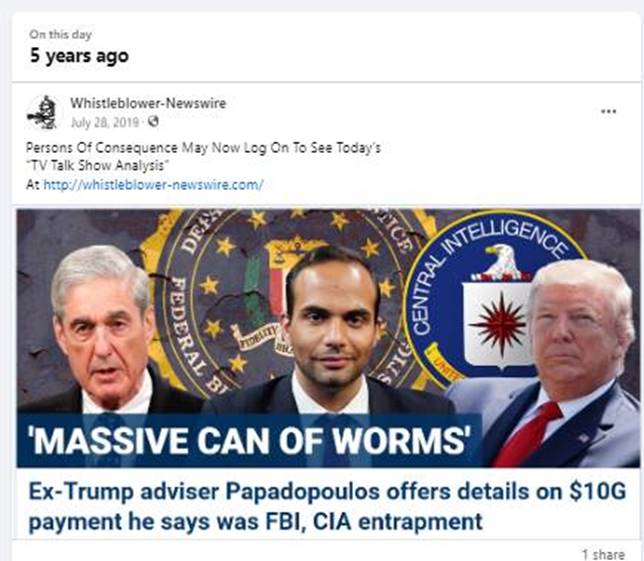Open the three-dot post options menu
The width and height of the screenshot is (644, 561).
tap(608, 111)
